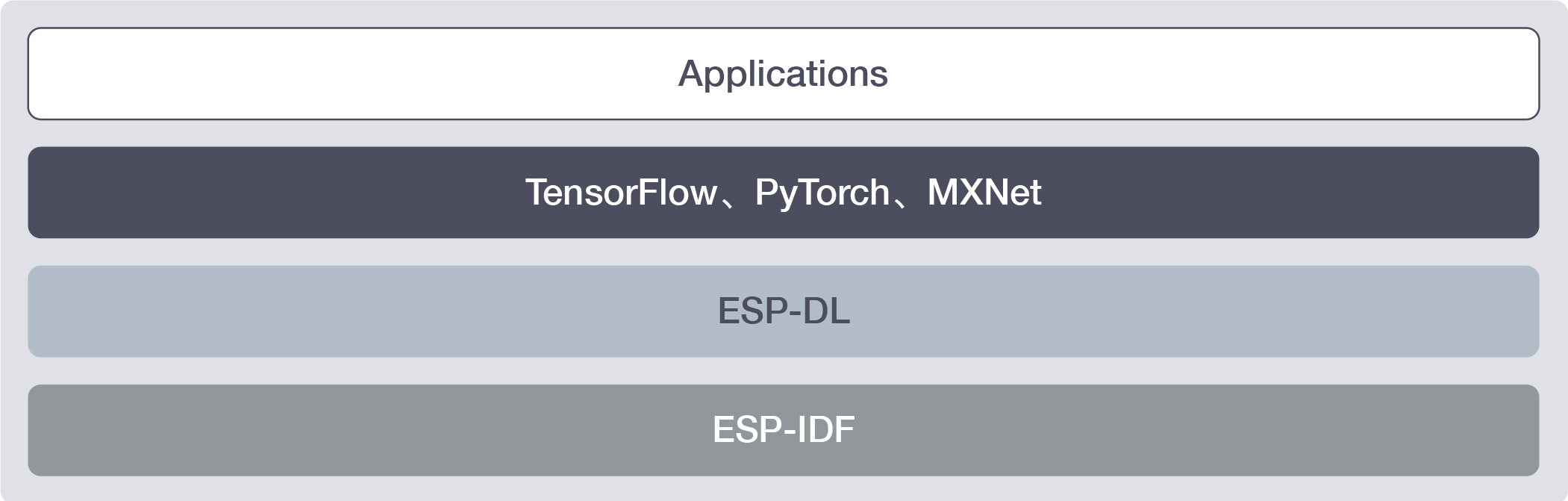
Task: Click the ESP-DL text label
Action: (x=784, y=311)
